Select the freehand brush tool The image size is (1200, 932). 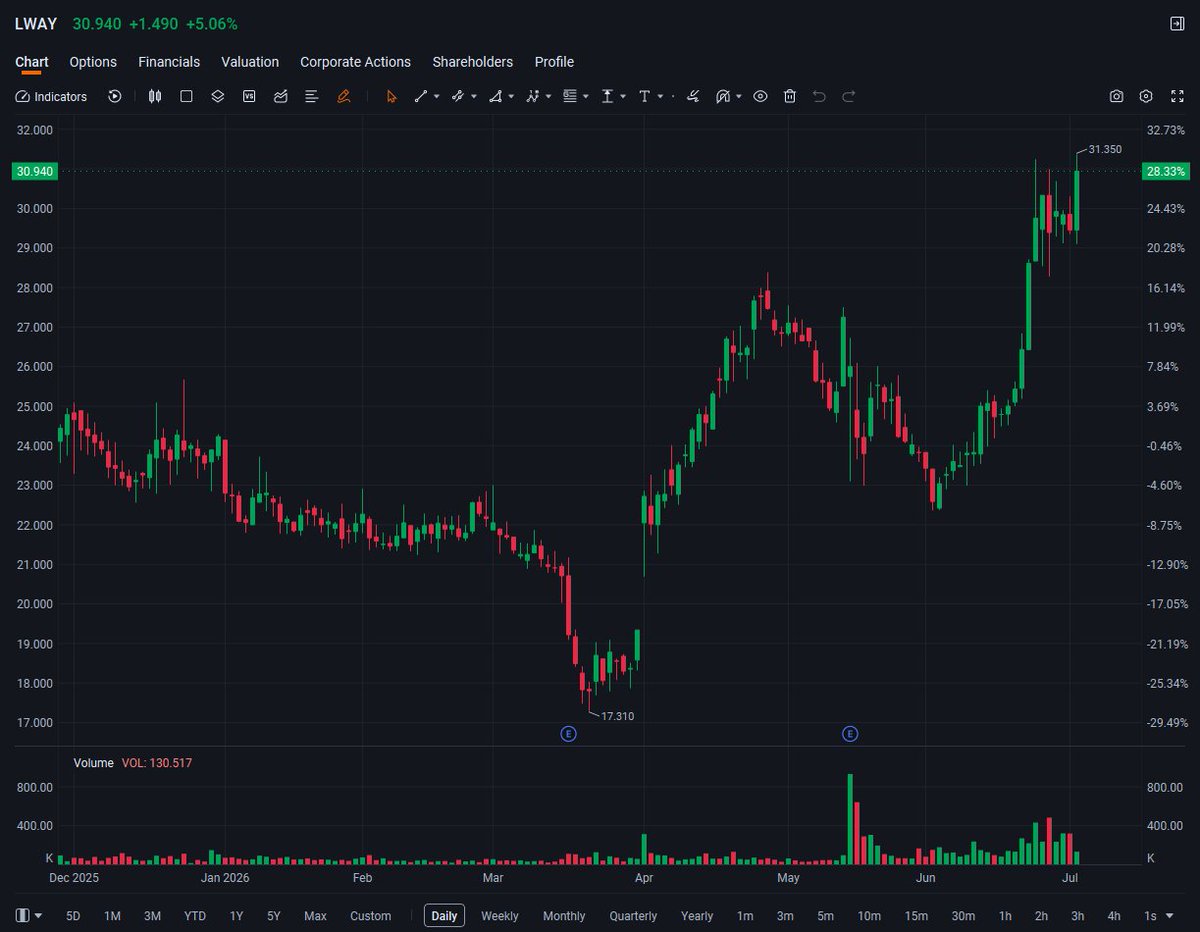692,96
